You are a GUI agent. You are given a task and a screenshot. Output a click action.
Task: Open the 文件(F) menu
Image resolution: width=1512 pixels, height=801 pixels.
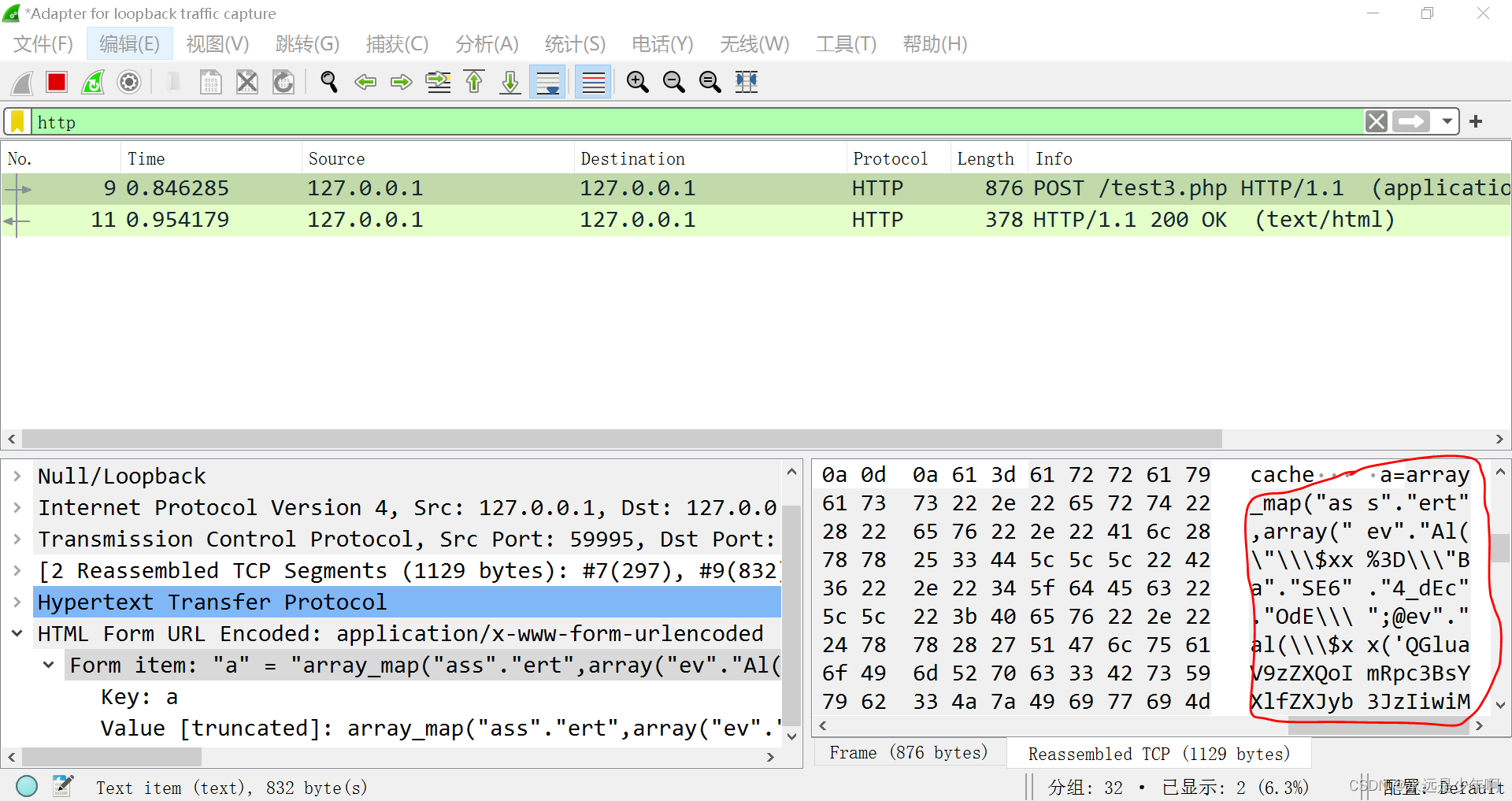point(43,44)
